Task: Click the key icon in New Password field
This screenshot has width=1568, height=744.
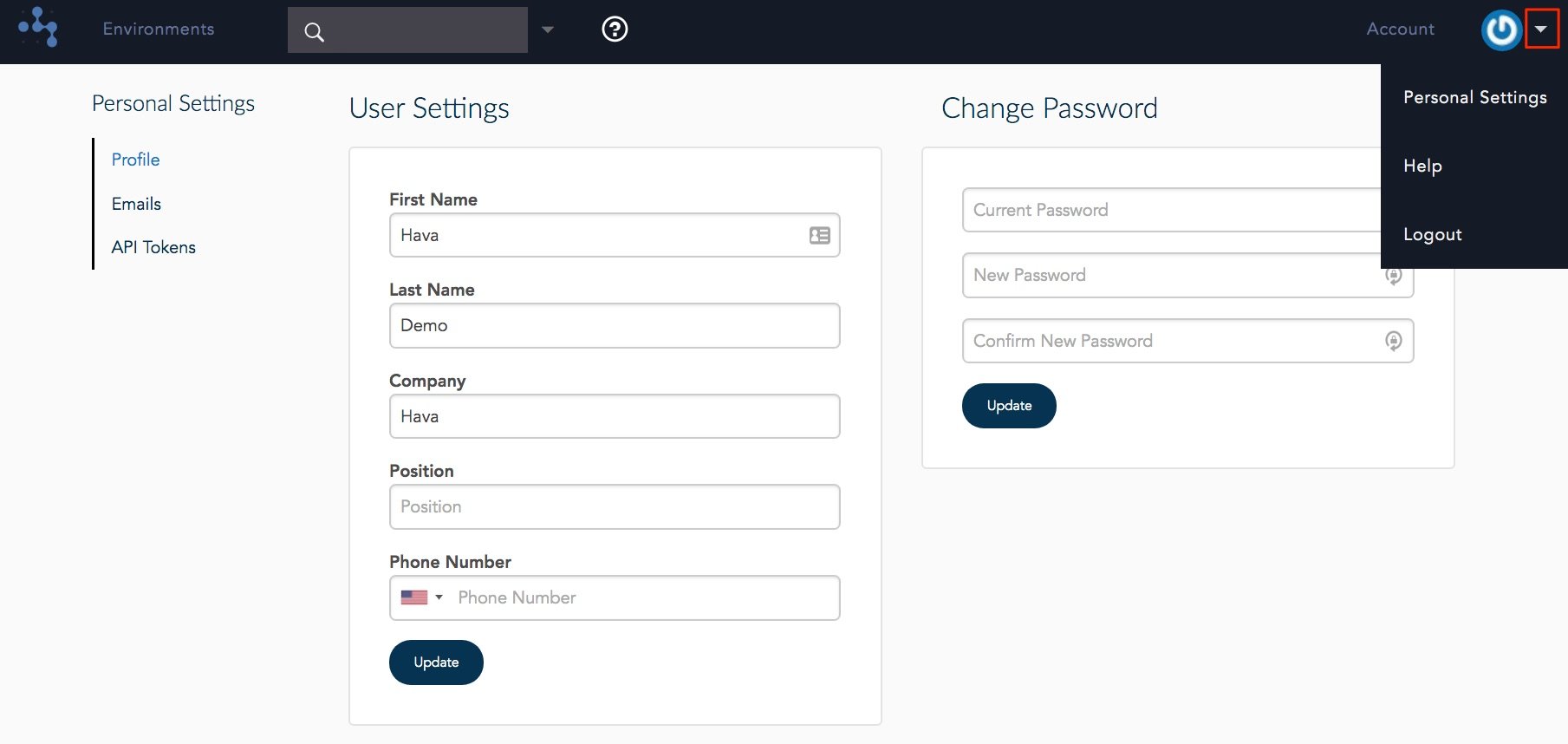Action: 1393,276
